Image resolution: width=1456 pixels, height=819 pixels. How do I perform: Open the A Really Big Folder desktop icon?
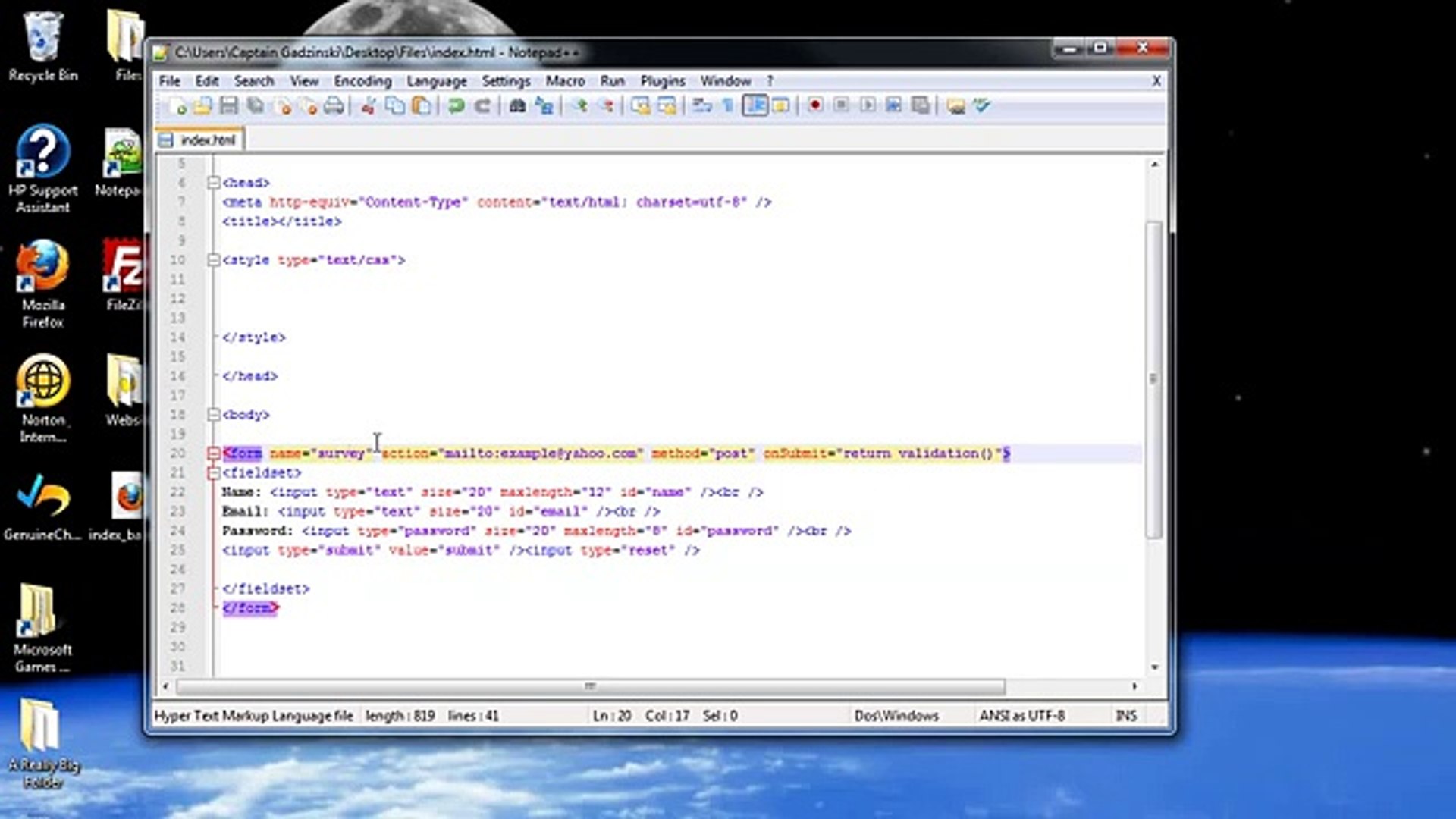(x=43, y=744)
